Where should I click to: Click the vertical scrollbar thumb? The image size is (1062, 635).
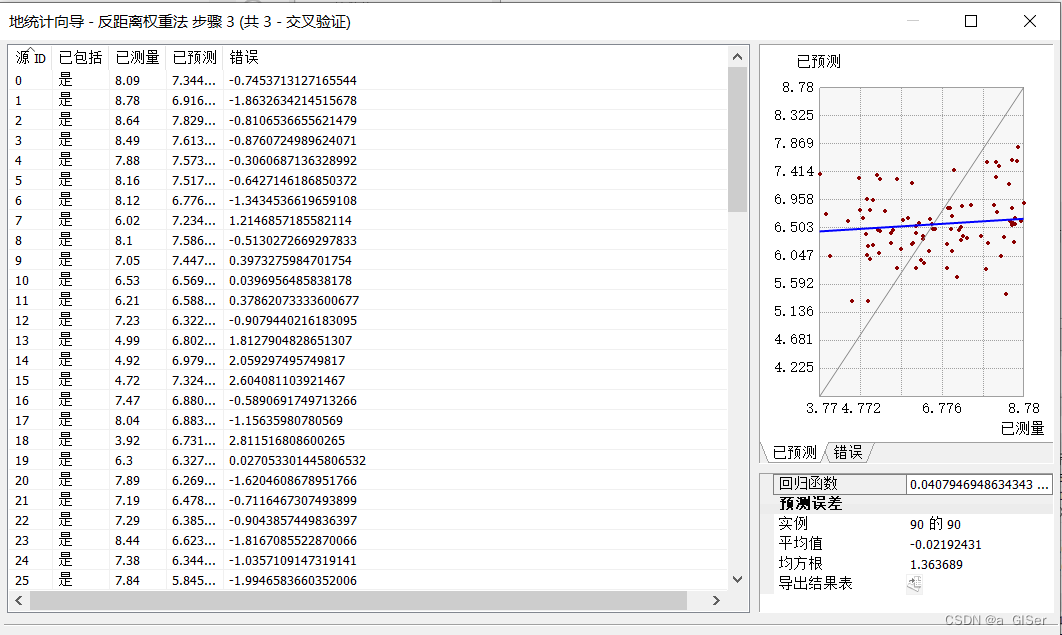[738, 139]
